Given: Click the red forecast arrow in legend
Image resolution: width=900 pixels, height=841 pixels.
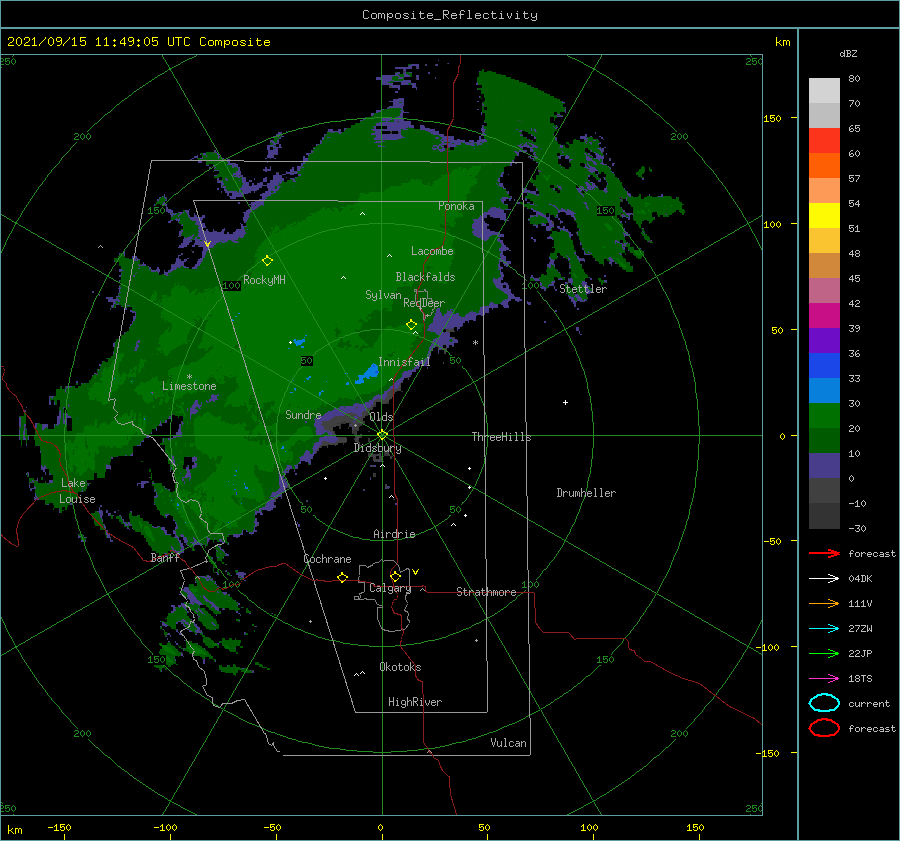Looking at the screenshot, I should 824,553.
